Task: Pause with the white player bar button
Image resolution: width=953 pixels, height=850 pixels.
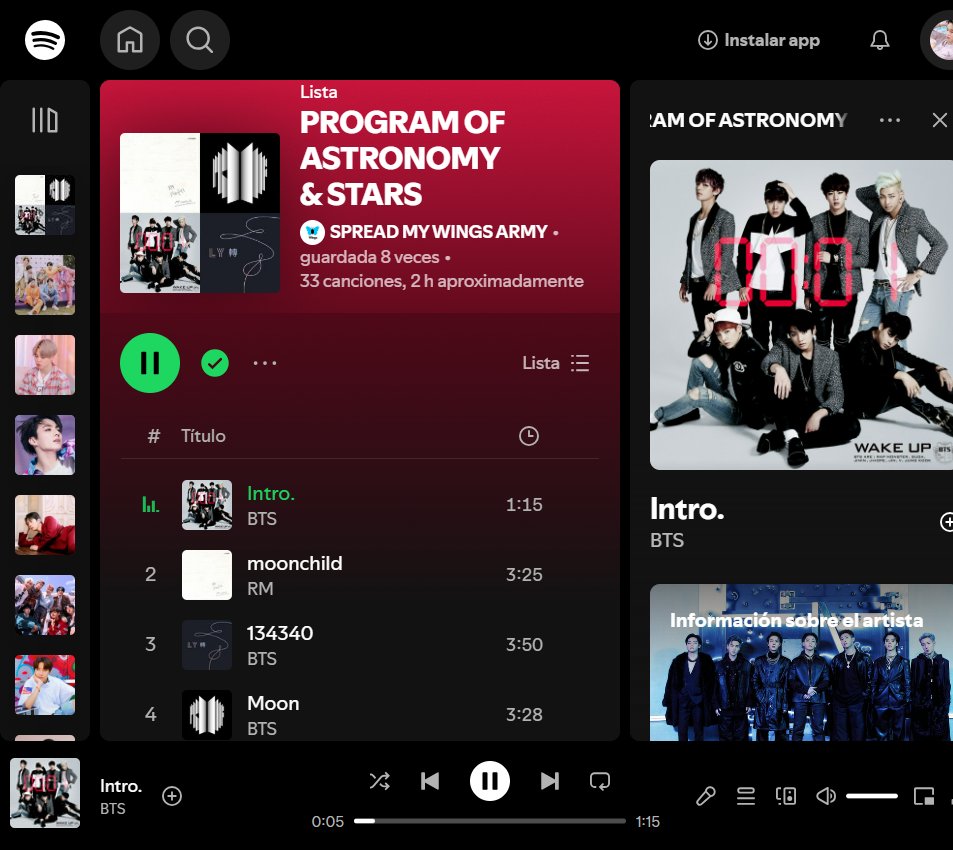Action: click(489, 781)
